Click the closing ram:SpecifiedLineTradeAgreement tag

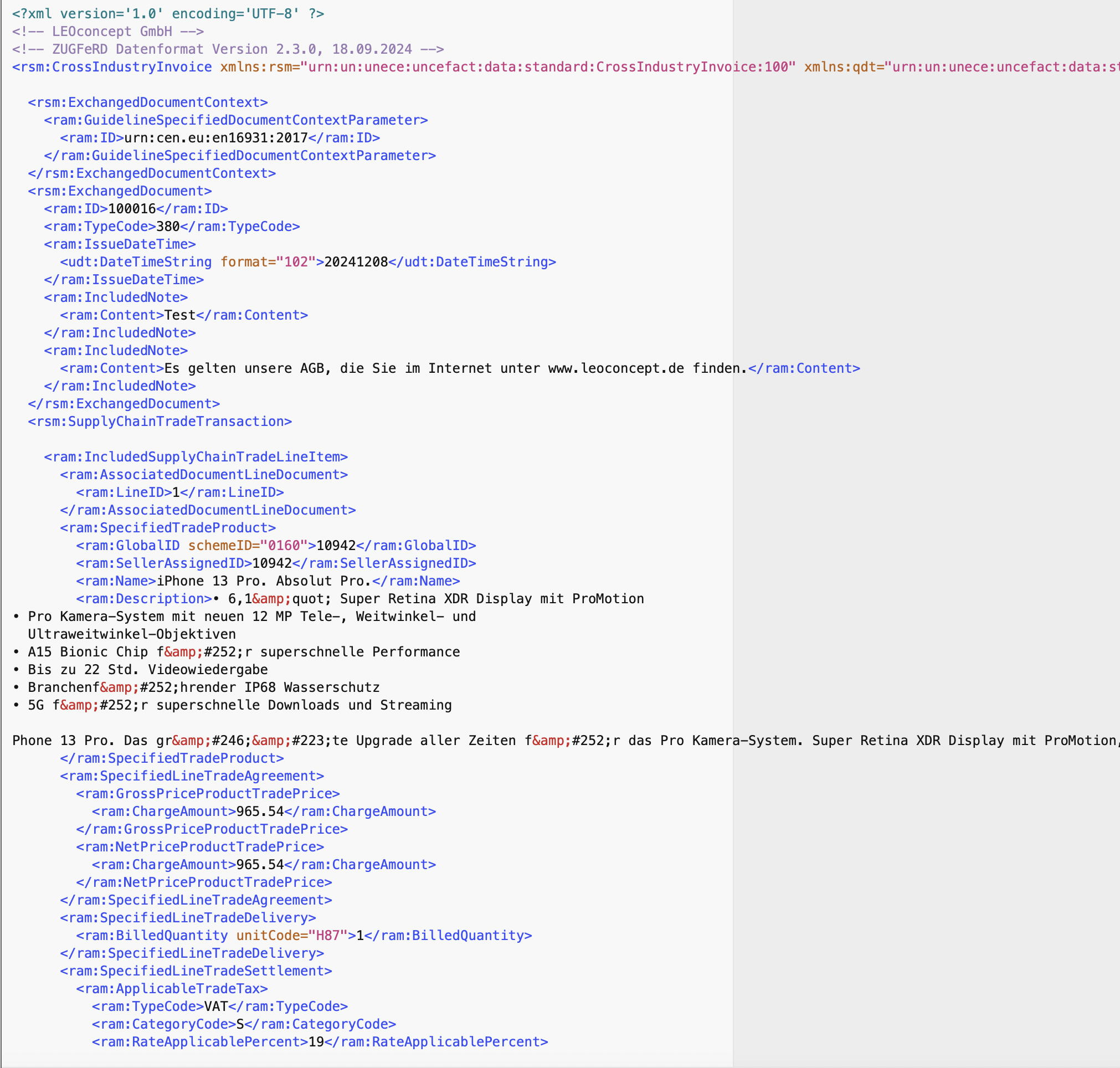(196, 900)
